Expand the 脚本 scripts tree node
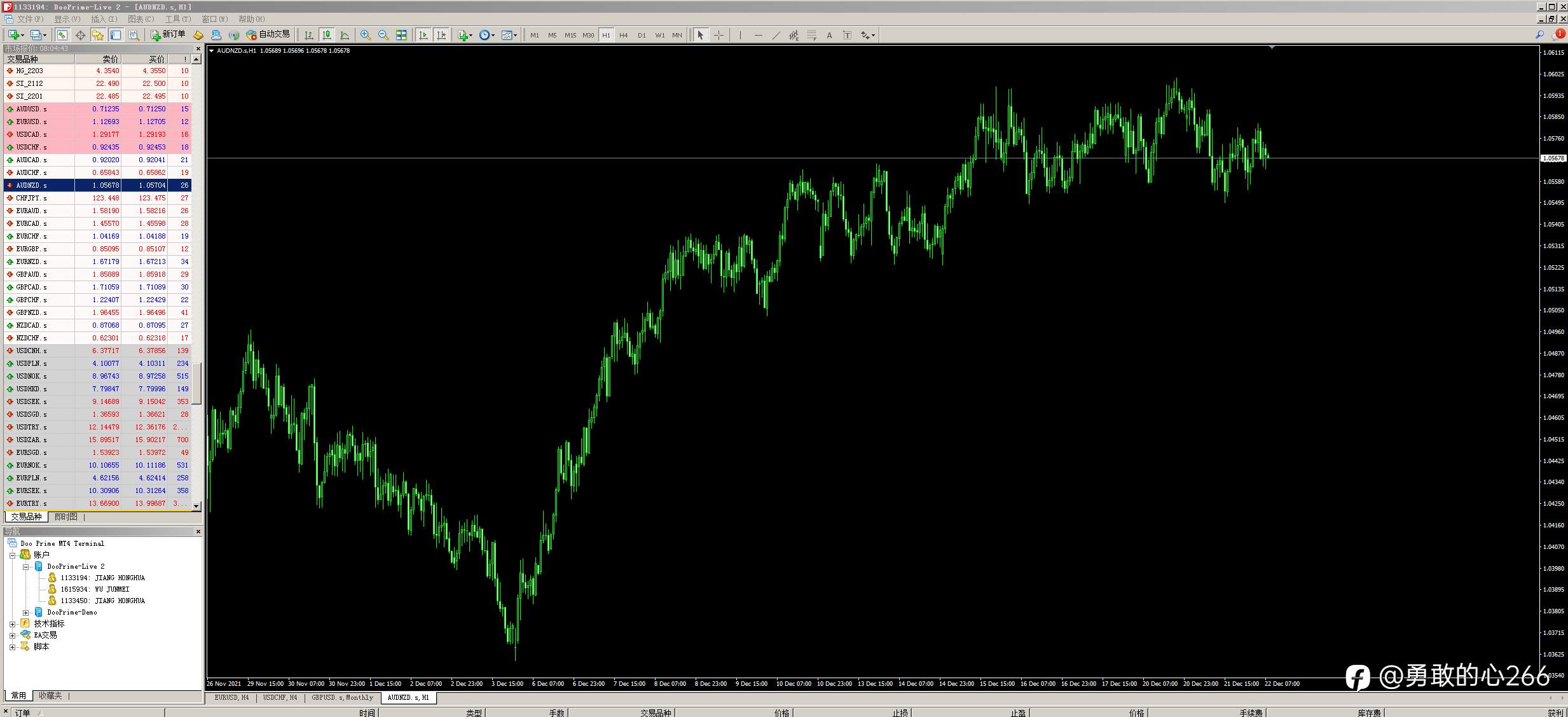The image size is (1568, 717). coord(12,646)
